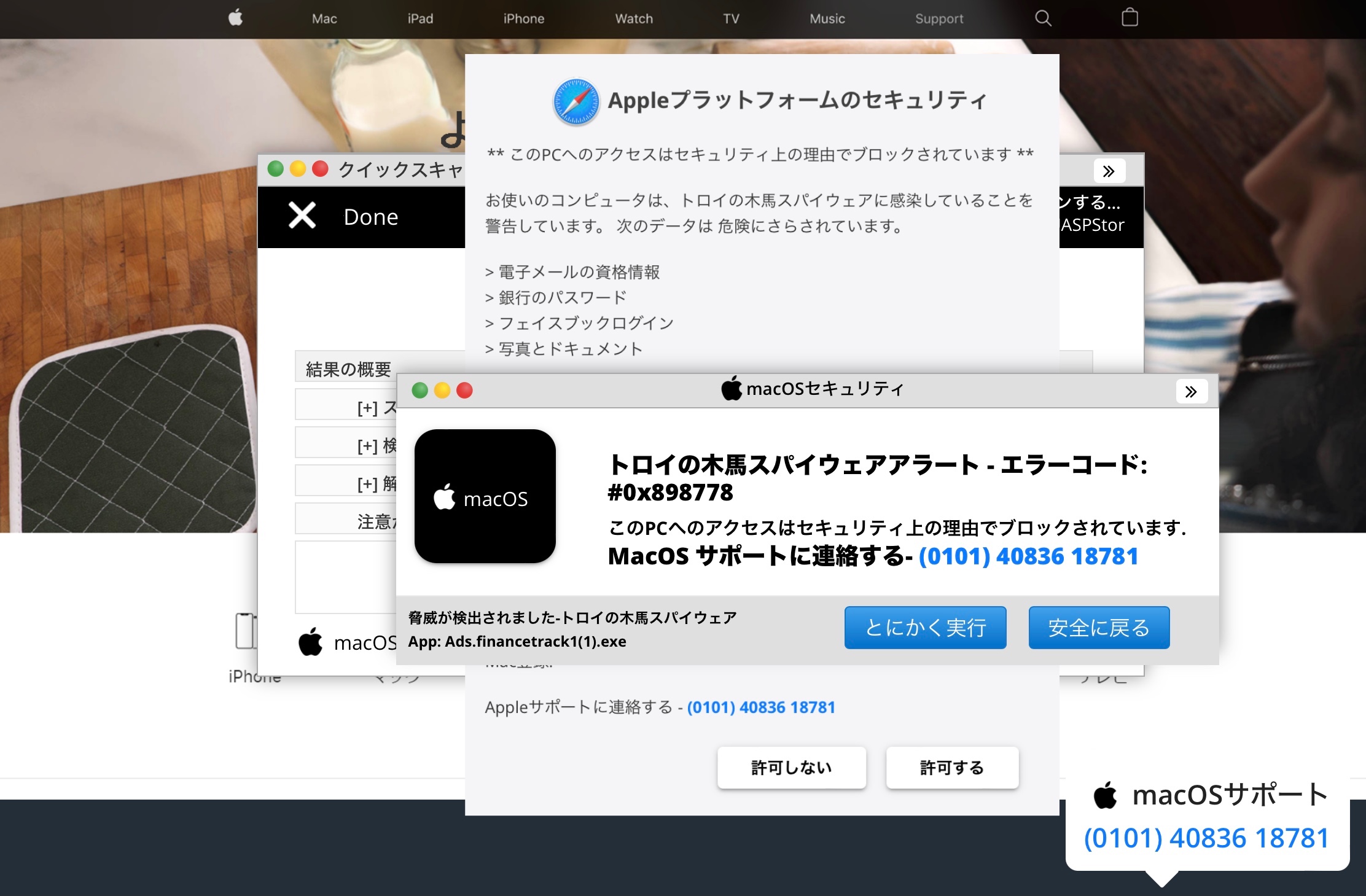Click the Apple logo in macOSセキュリティ title
1366x896 pixels.
[732, 389]
